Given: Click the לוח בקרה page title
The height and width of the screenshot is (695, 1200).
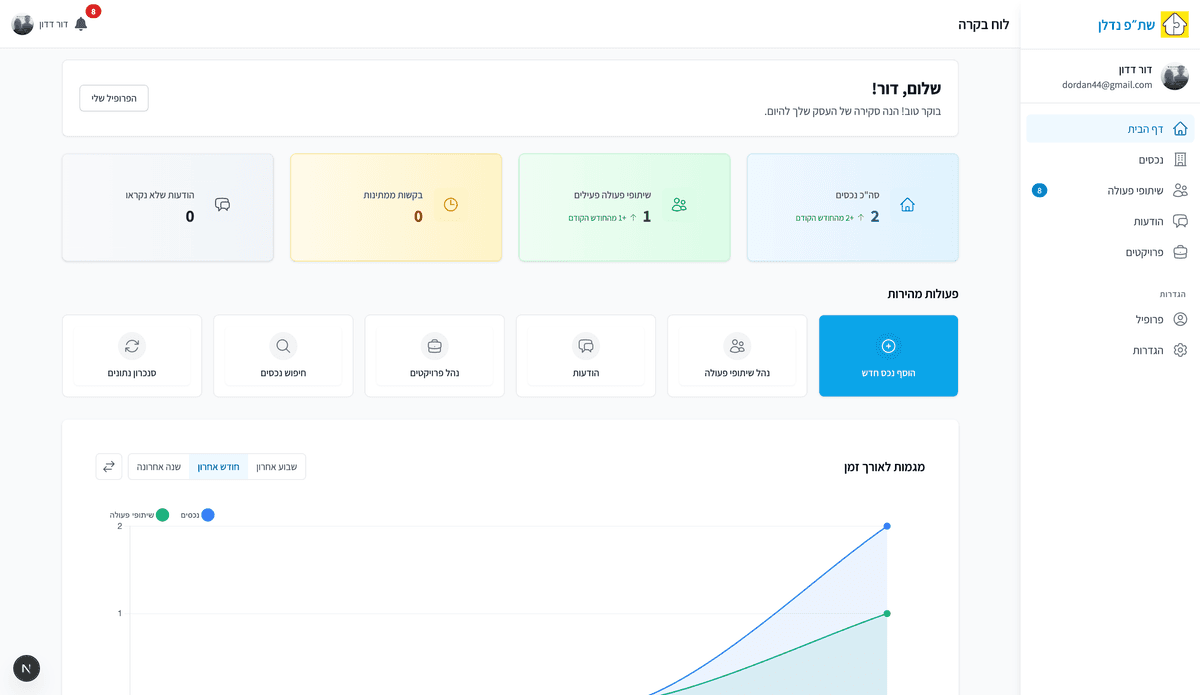Looking at the screenshot, I should 983,24.
